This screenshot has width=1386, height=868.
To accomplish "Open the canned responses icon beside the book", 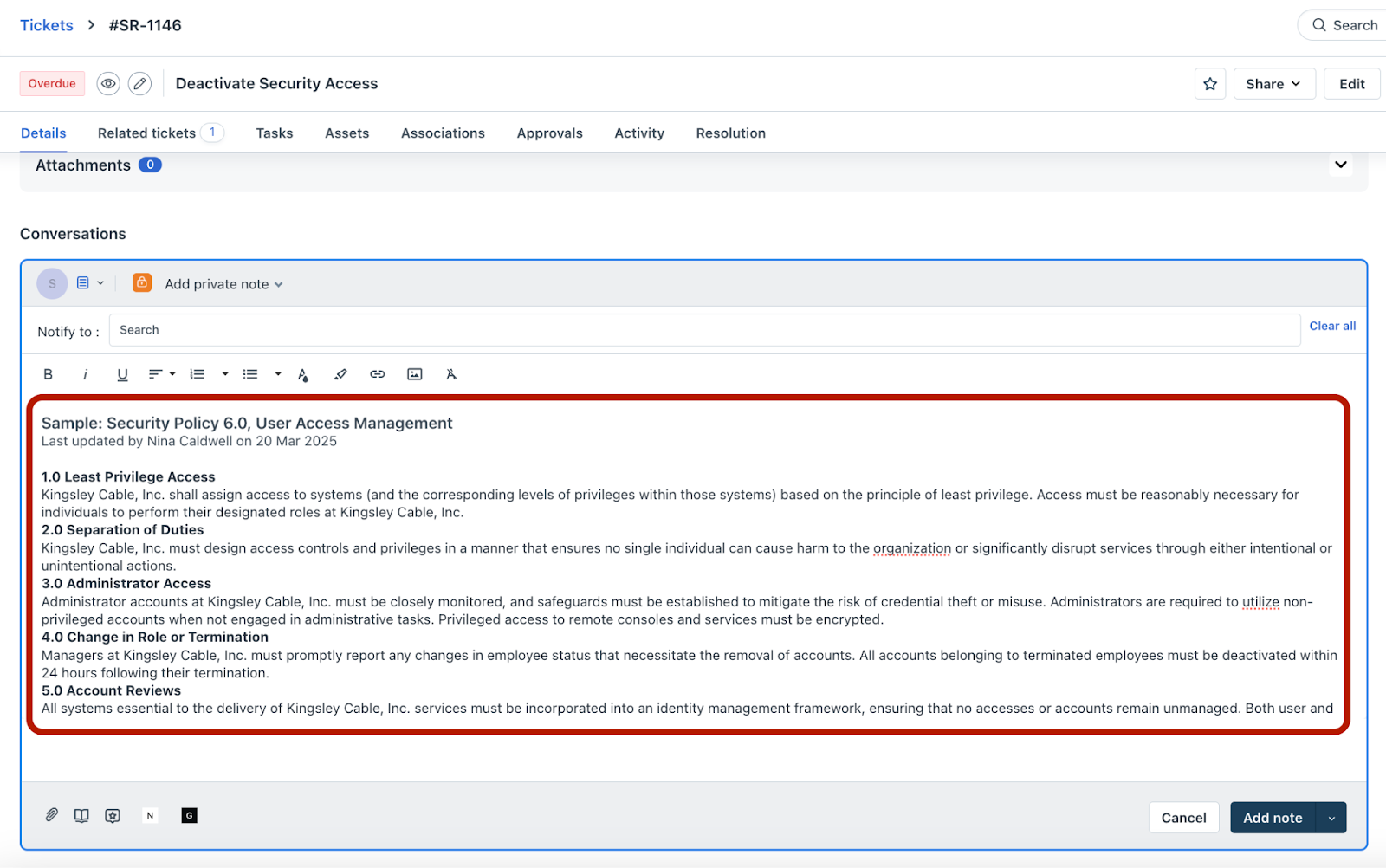I will pyautogui.click(x=113, y=815).
